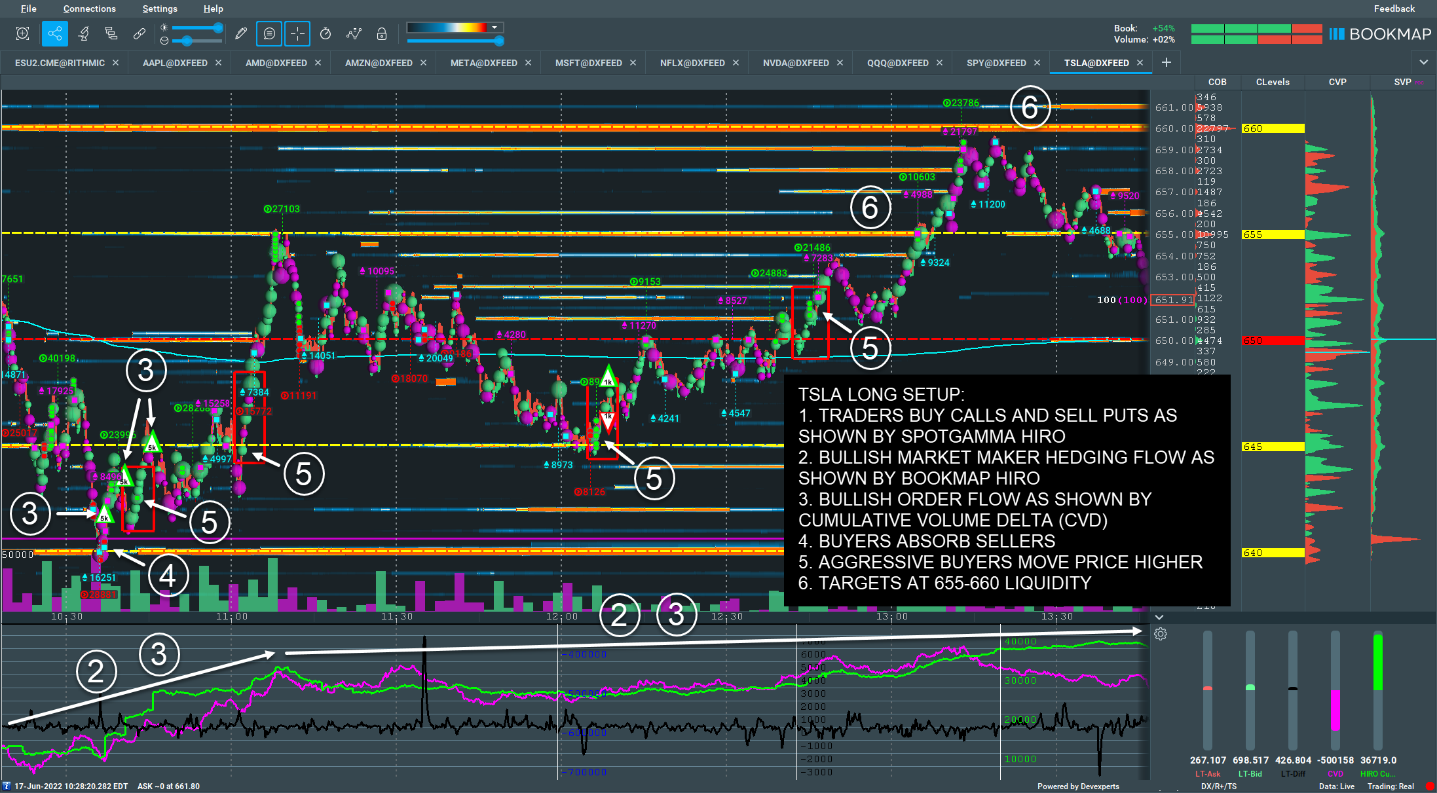Switch to QQQ@DXFEED tab
1437x793 pixels.
pyautogui.click(x=897, y=62)
